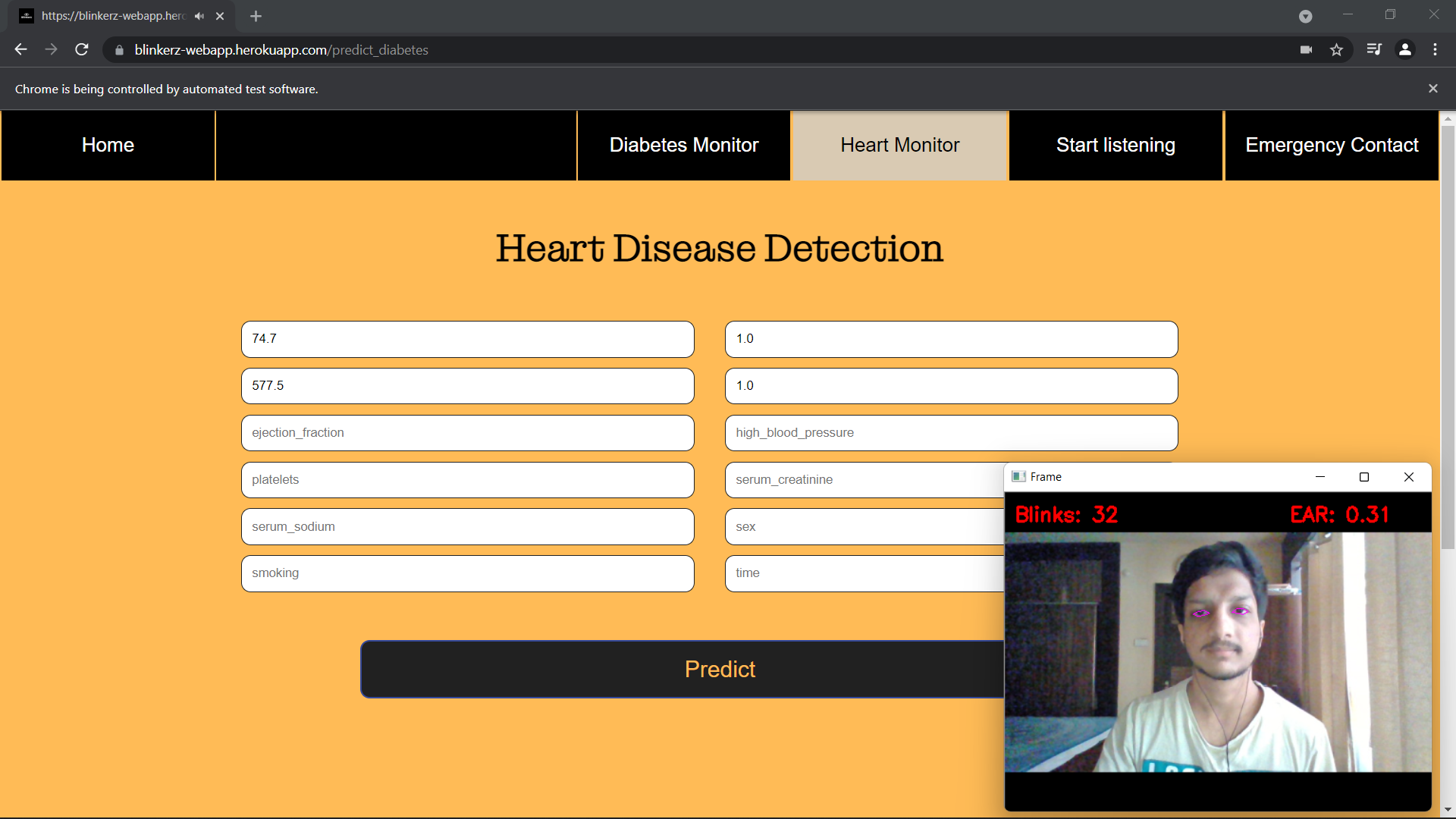
Task: Click Start listening in the navbar
Action: (1116, 145)
